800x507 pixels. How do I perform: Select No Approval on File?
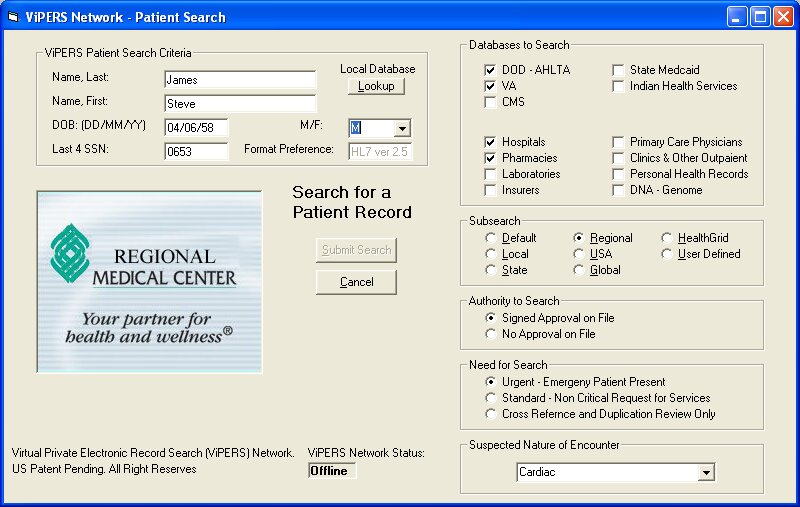[491, 334]
